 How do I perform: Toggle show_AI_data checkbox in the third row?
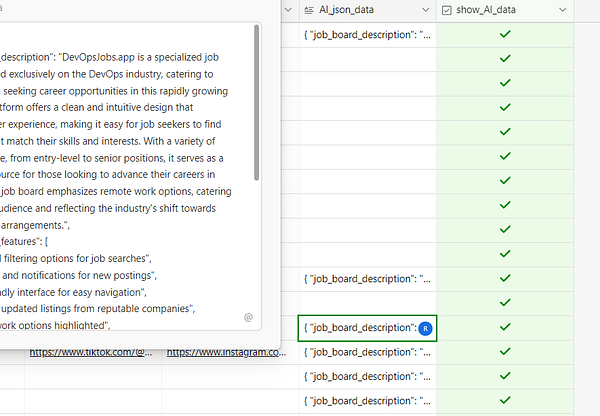505,83
